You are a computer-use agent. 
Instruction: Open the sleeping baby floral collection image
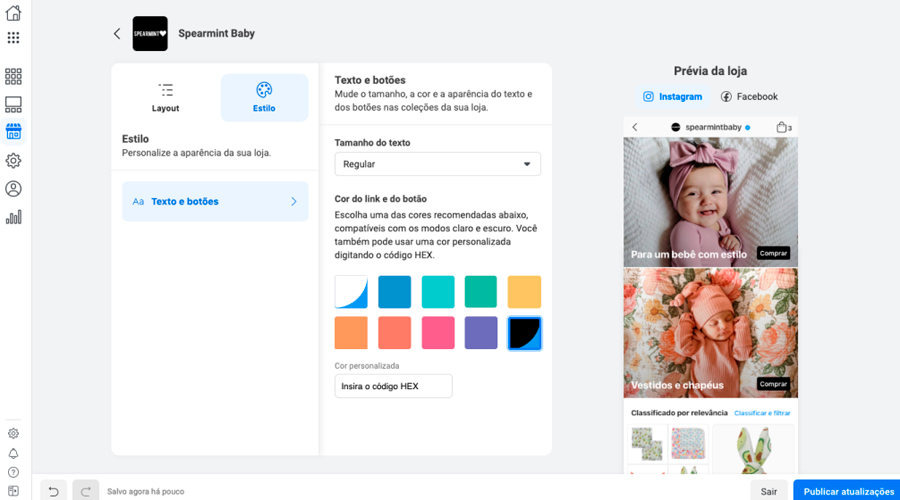coord(711,333)
